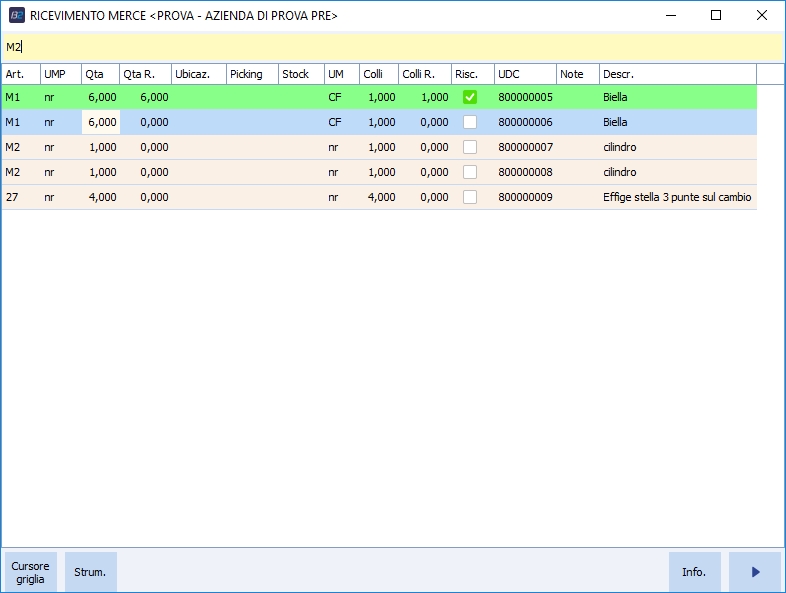Viewport: 786px width, 593px height.
Task: Click the blue play arrow button
Action: (x=755, y=572)
